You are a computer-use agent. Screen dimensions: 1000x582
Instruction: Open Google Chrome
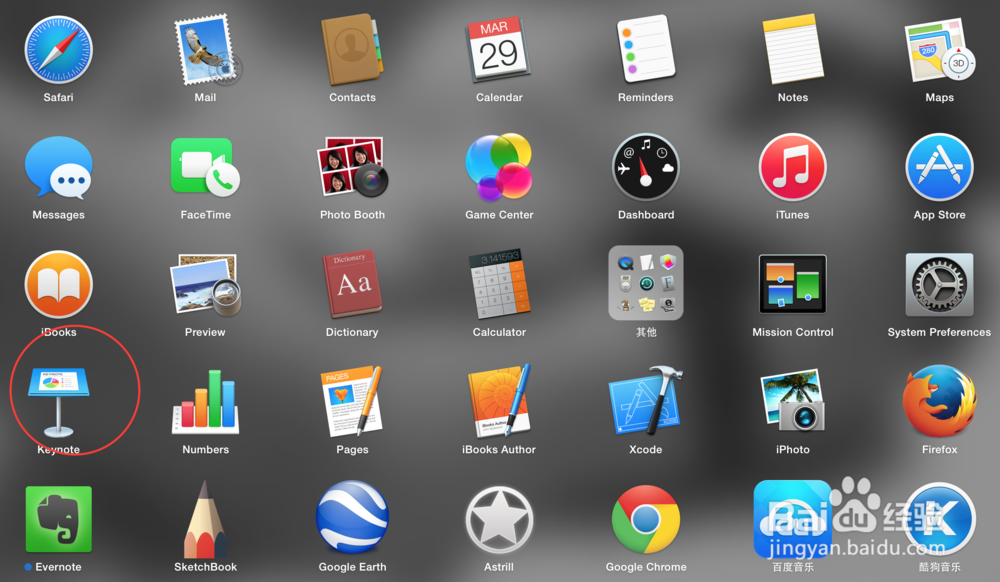click(645, 519)
